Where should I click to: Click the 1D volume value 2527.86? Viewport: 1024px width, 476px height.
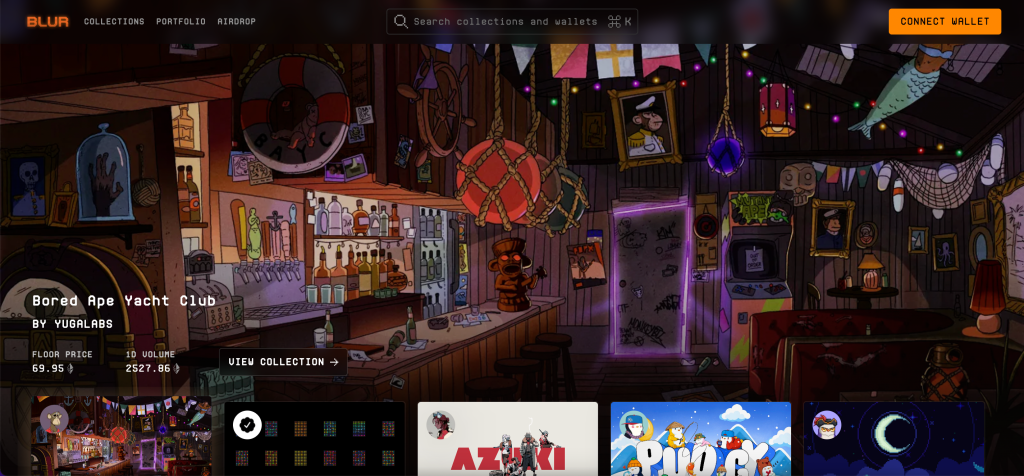point(148,368)
